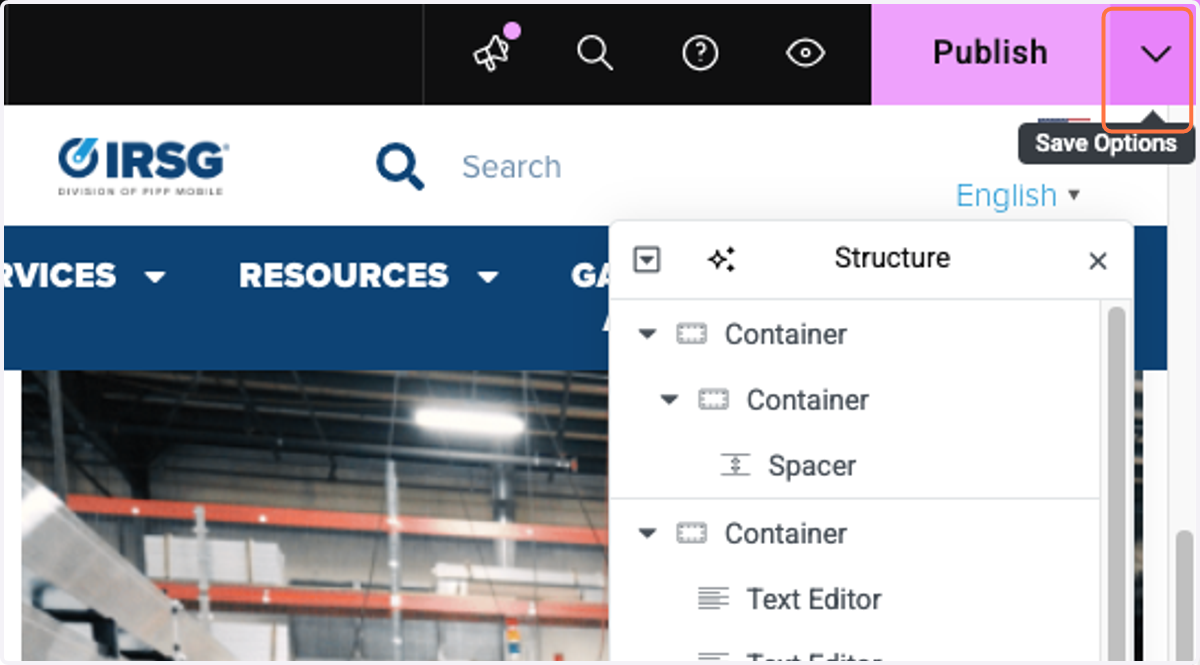Collapse the first Container in Structure
This screenshot has width=1200, height=665.
click(648, 334)
